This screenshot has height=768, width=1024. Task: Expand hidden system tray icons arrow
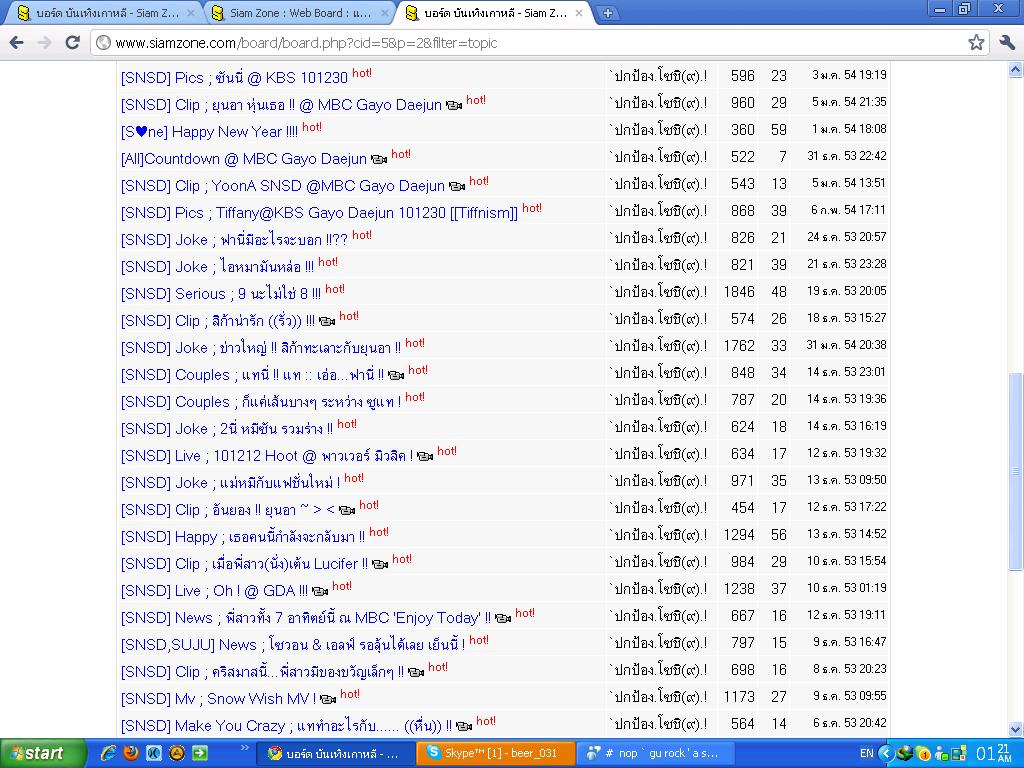886,754
